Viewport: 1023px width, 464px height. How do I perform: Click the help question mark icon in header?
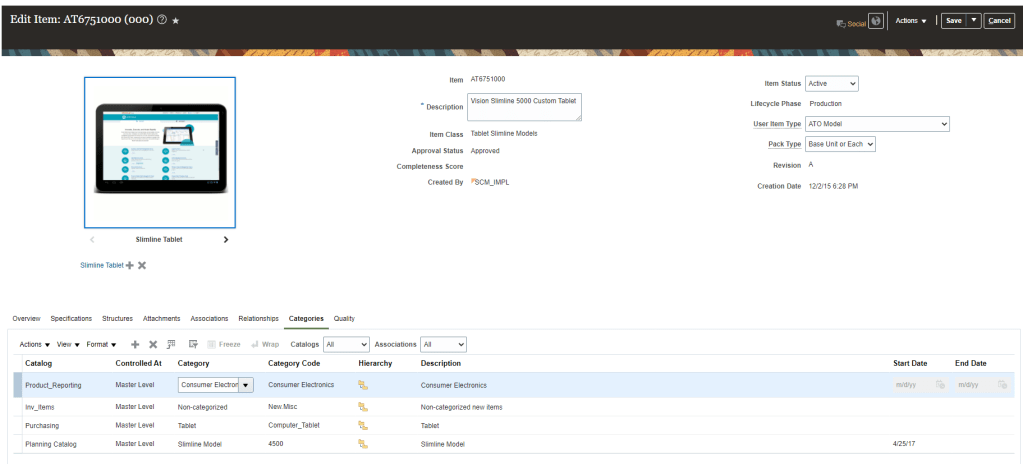click(x=162, y=20)
